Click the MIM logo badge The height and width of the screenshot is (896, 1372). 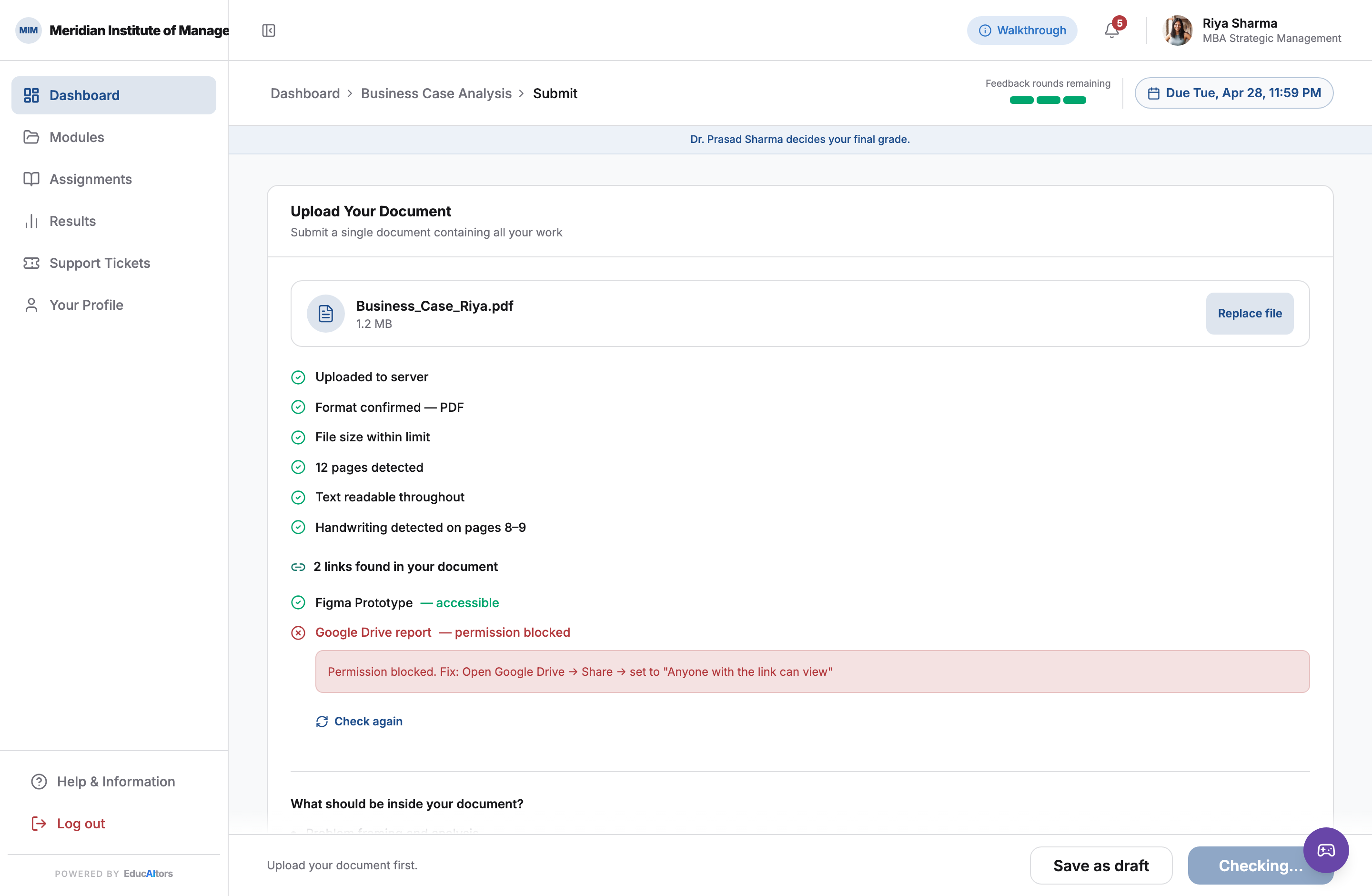[x=28, y=31]
